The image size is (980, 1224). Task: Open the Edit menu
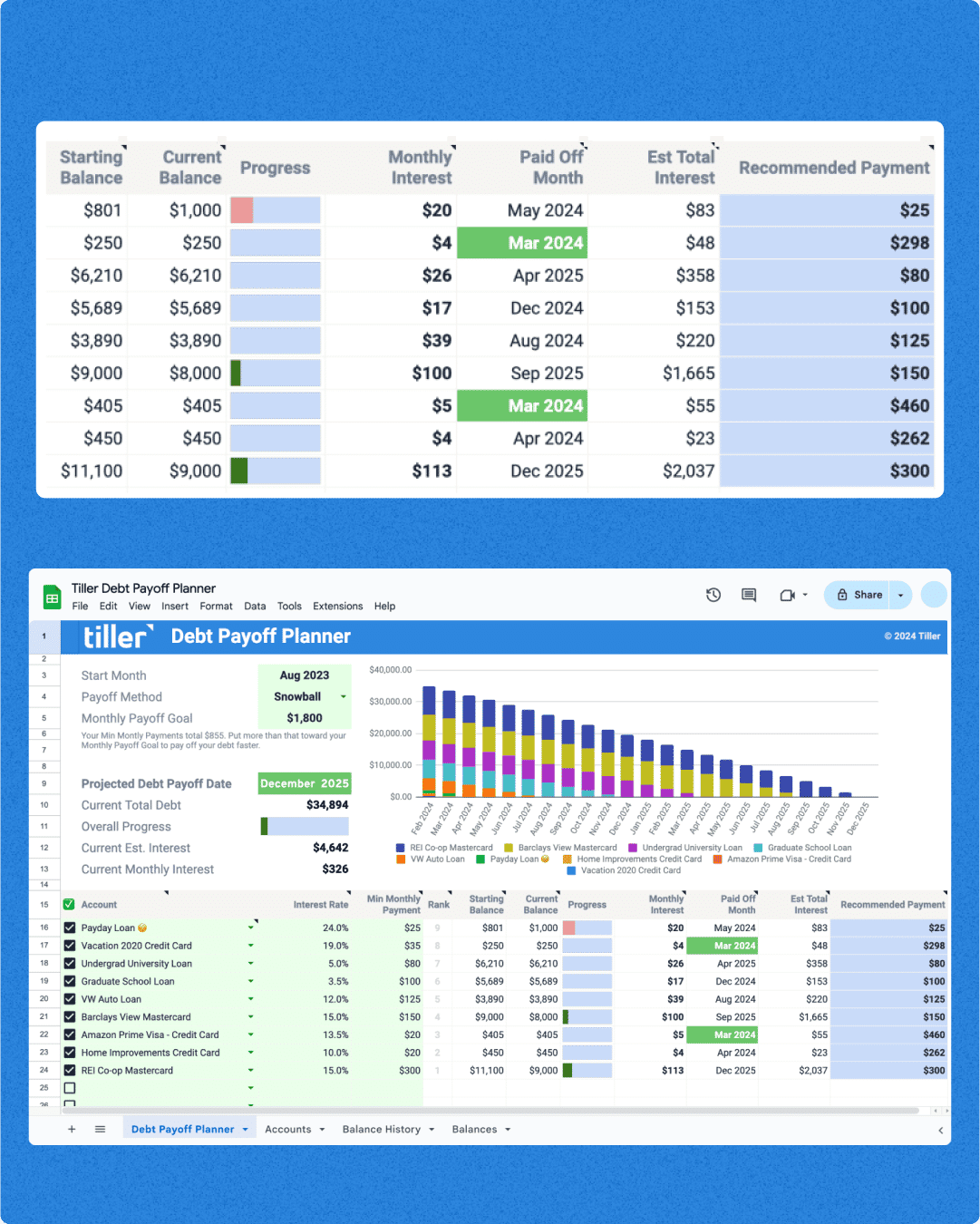109,606
